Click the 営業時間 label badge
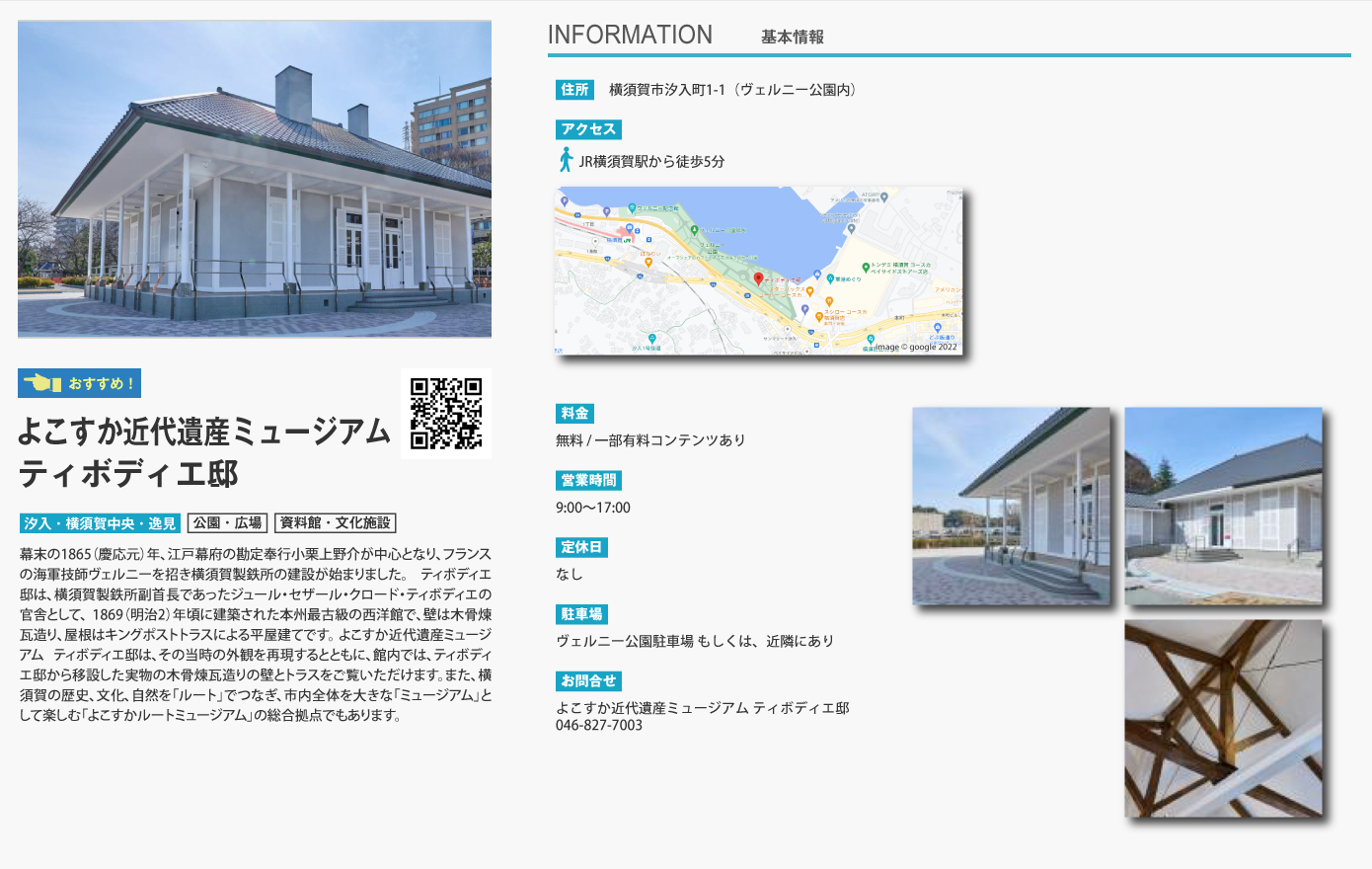 pos(588,481)
